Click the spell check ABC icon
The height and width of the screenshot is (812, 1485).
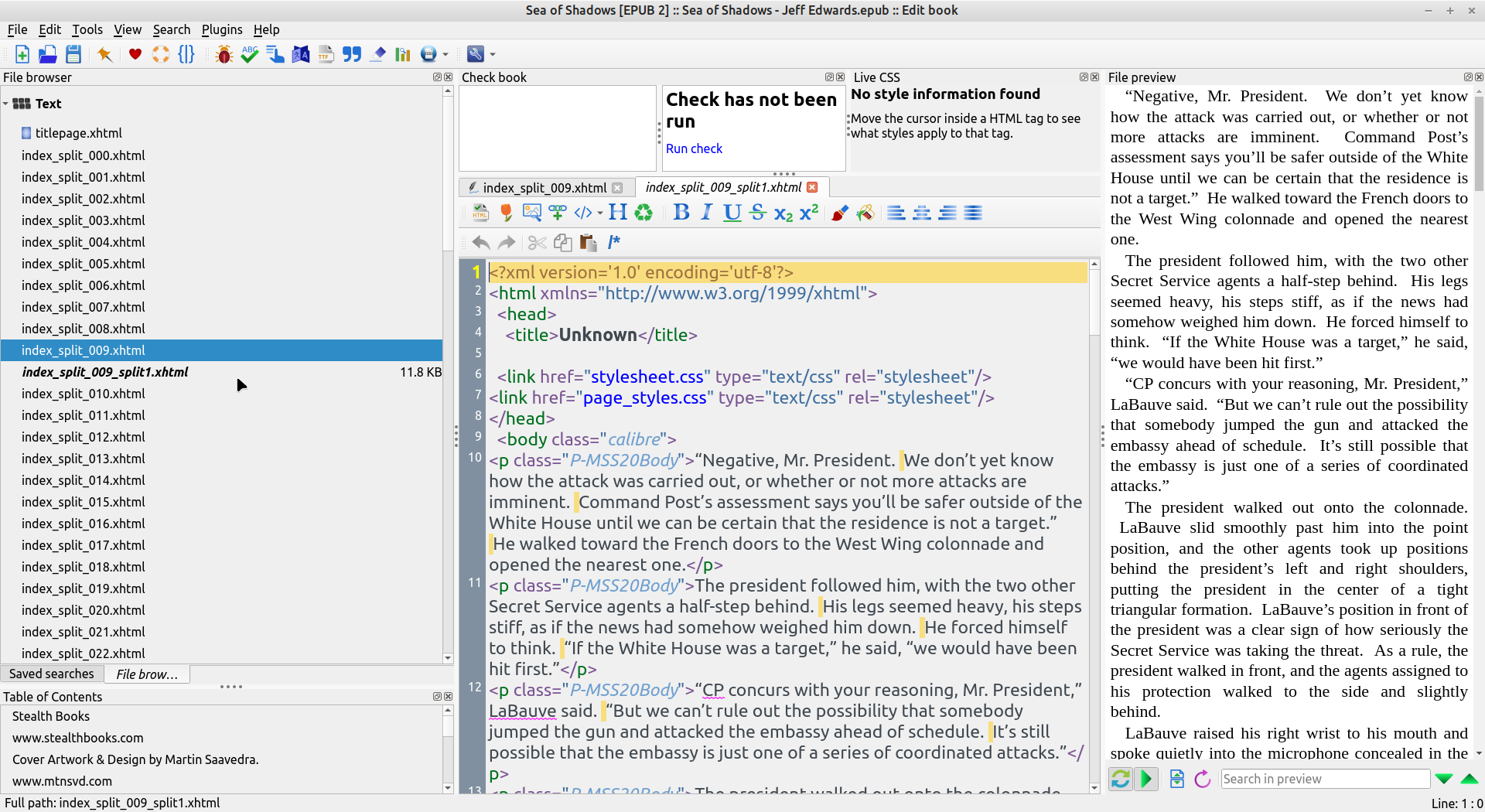[x=249, y=54]
